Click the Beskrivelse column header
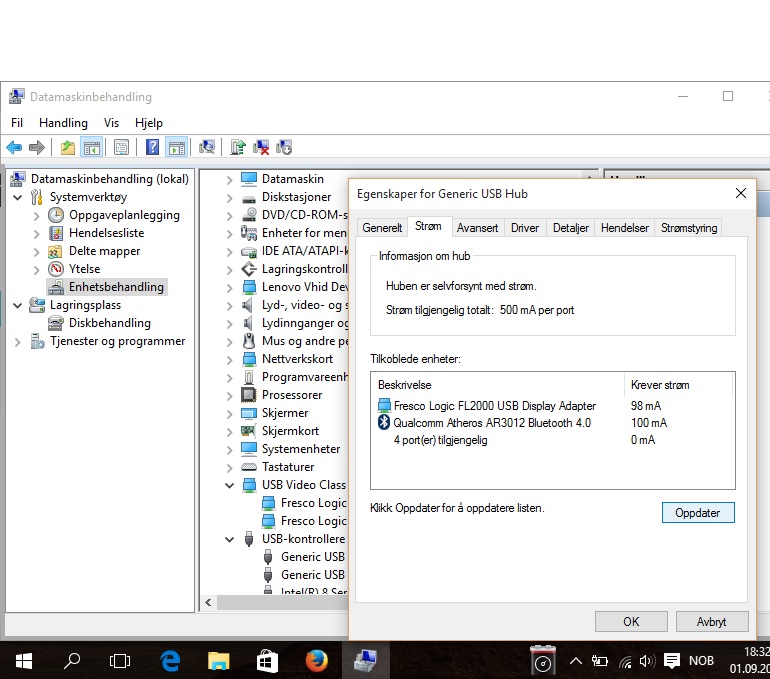Viewport: 770px width, 679px height. point(497,385)
